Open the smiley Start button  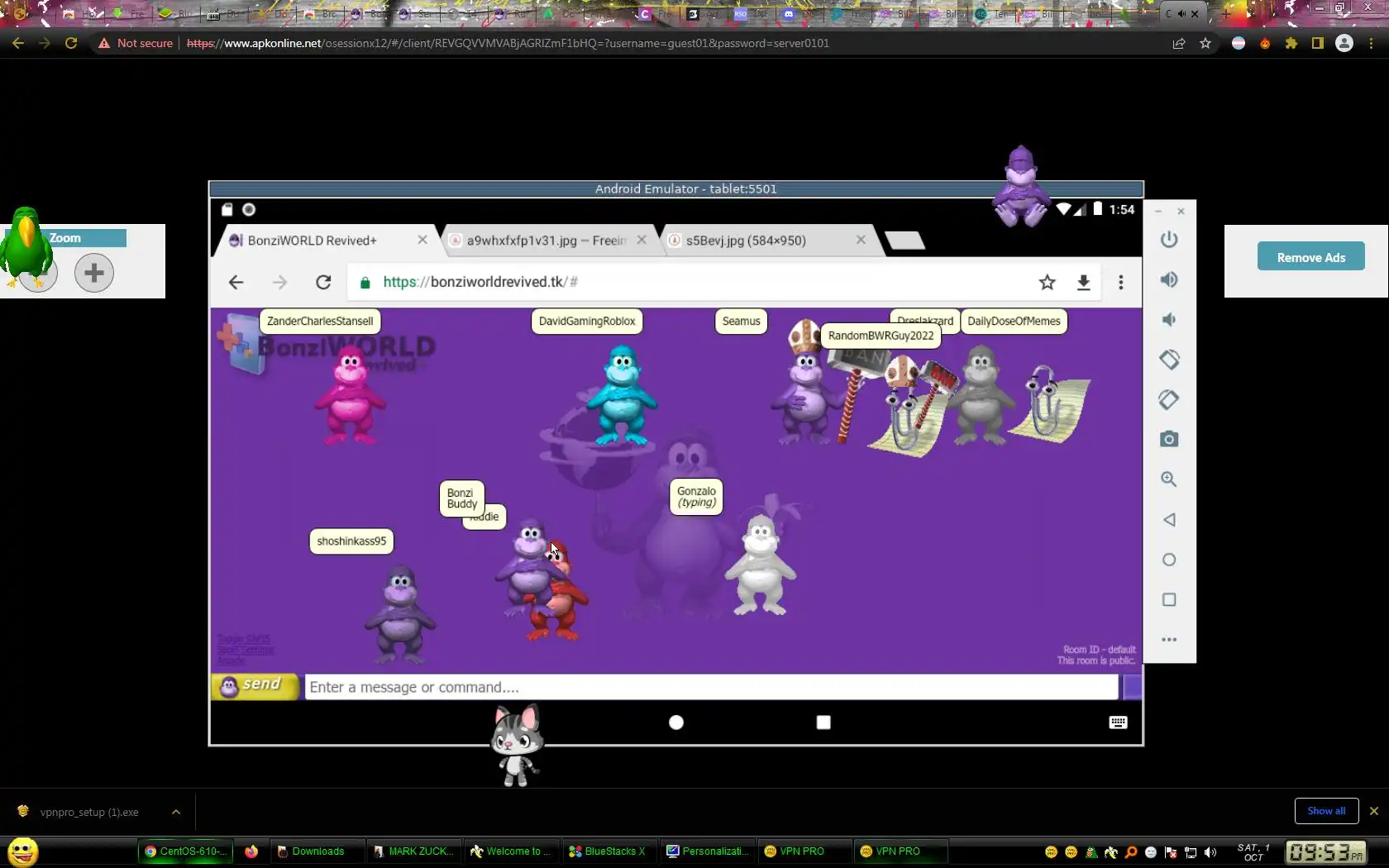[x=23, y=851]
